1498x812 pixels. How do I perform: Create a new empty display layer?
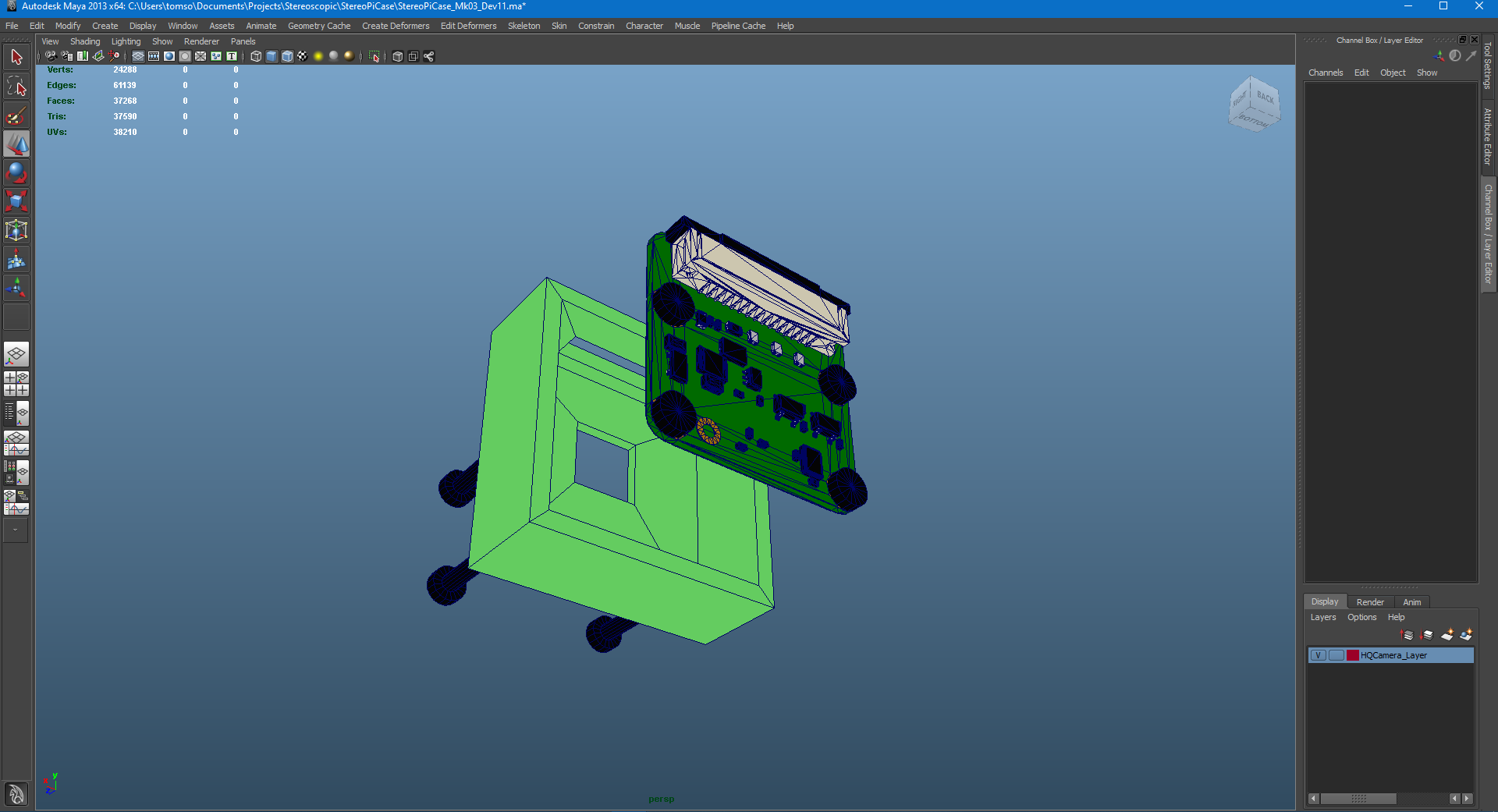coord(1447,635)
